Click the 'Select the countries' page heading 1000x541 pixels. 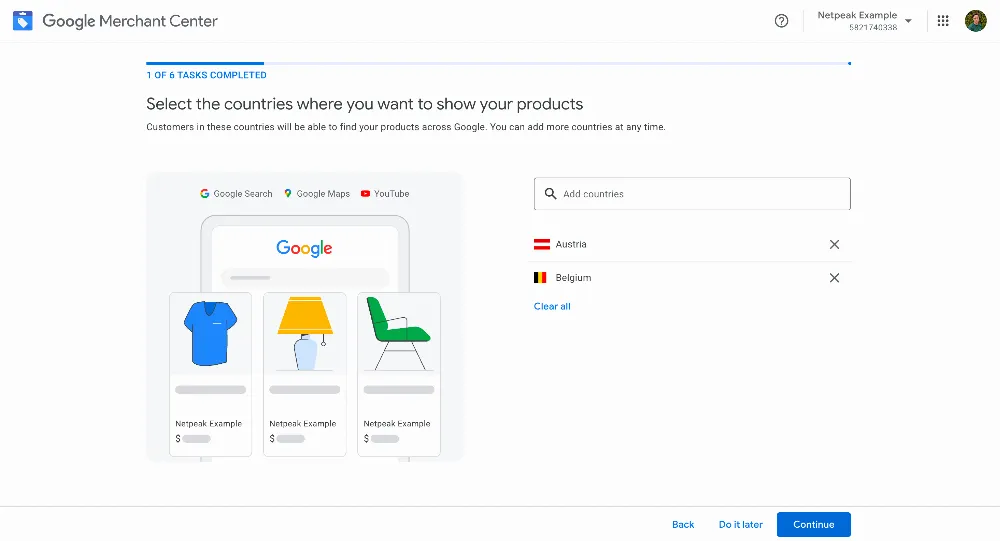(364, 104)
